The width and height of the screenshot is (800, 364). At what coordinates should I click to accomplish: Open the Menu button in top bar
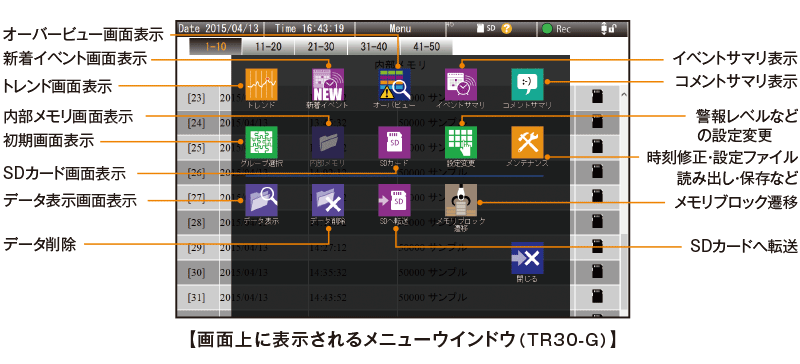(x=400, y=29)
